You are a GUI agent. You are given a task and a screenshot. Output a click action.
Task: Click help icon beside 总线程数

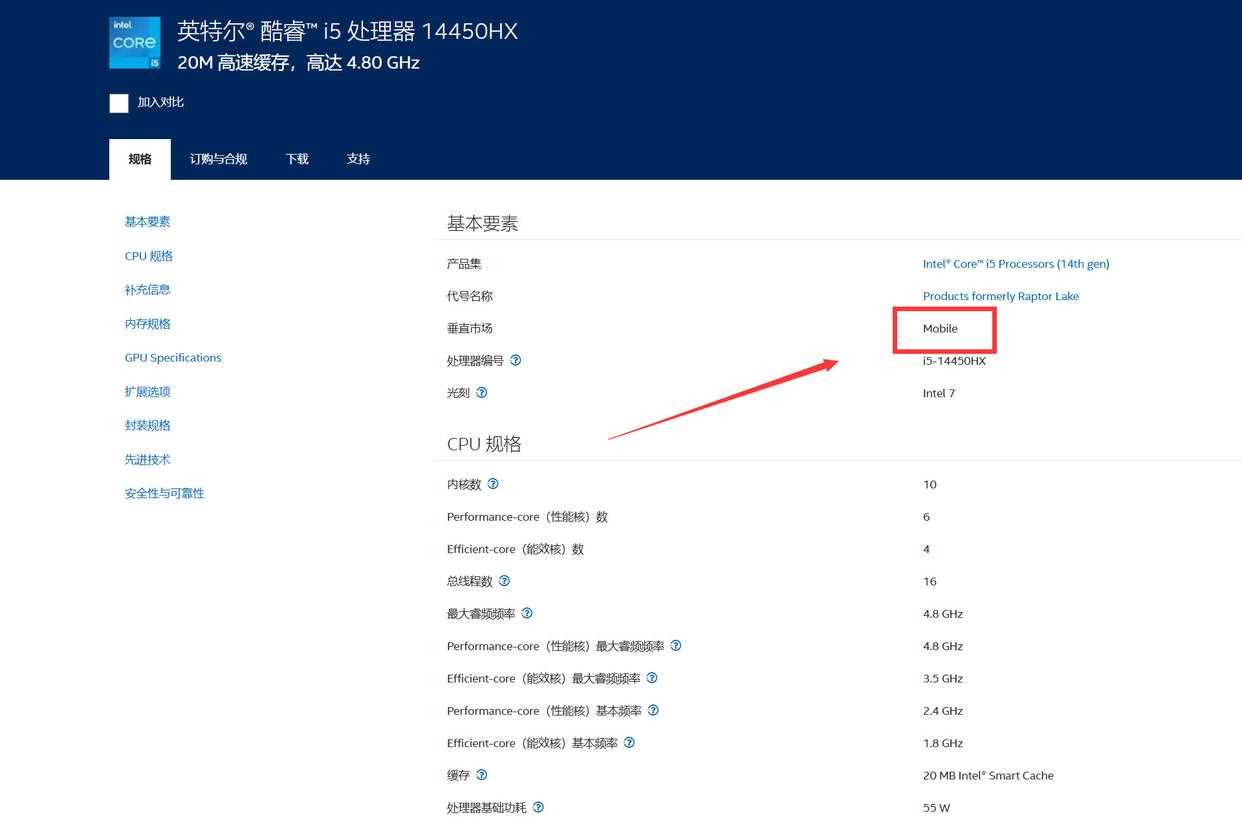point(504,581)
